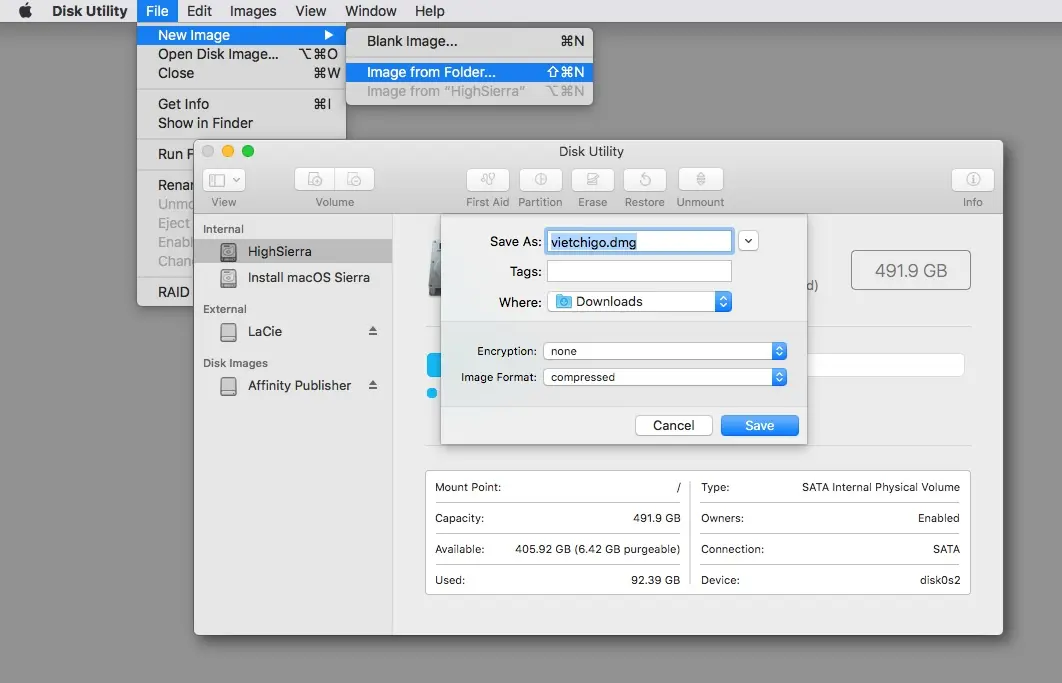Open the Encryption dropdown

click(x=665, y=351)
